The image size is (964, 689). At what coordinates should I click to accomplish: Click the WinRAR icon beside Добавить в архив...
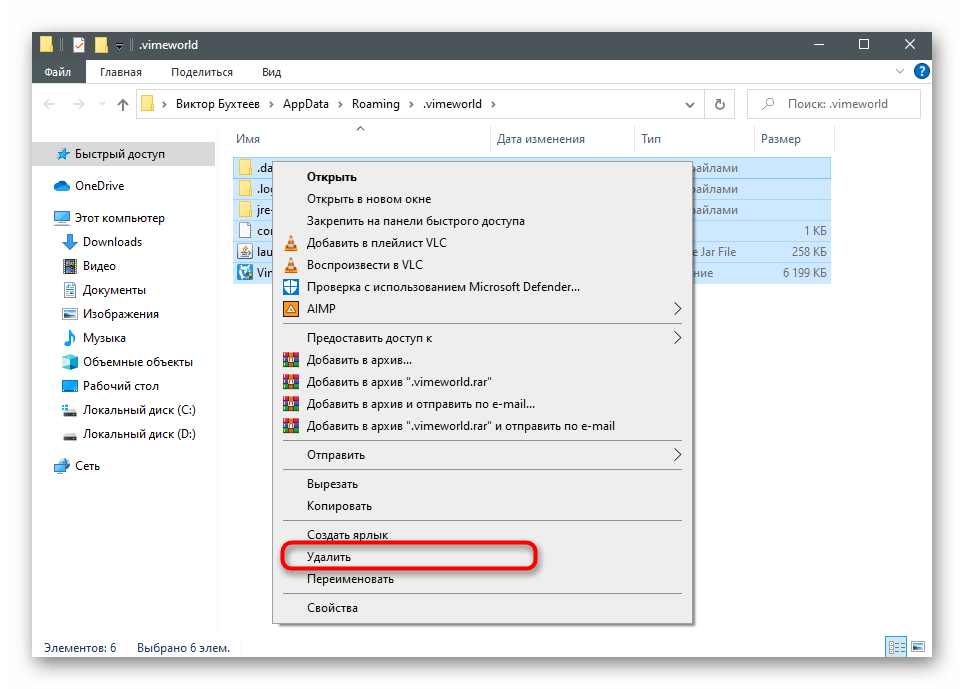291,360
